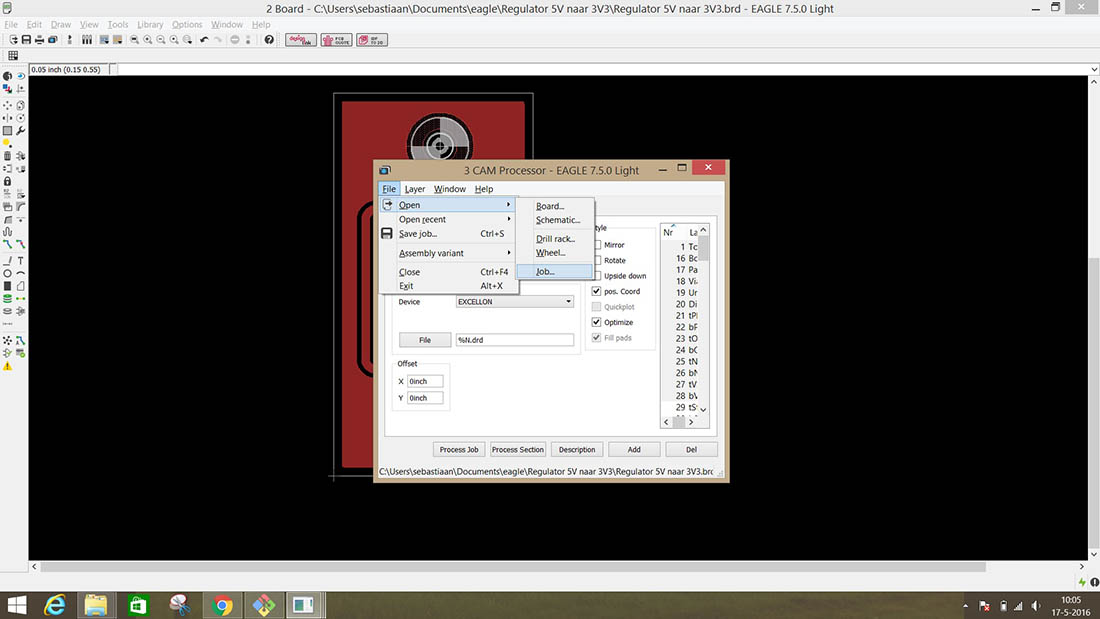Select Save job... from File menu

point(449,234)
